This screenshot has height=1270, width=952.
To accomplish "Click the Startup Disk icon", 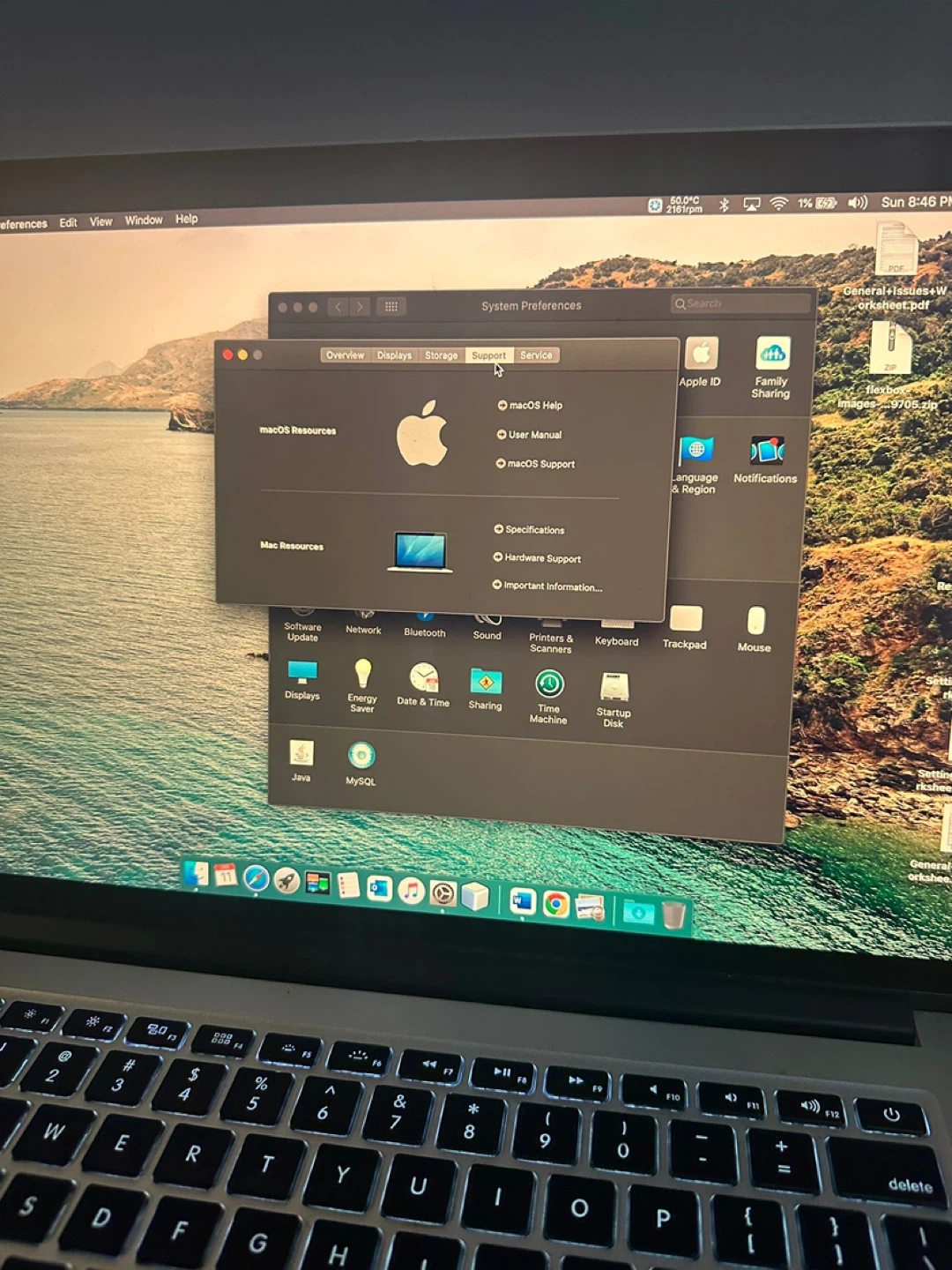I will 614,688.
